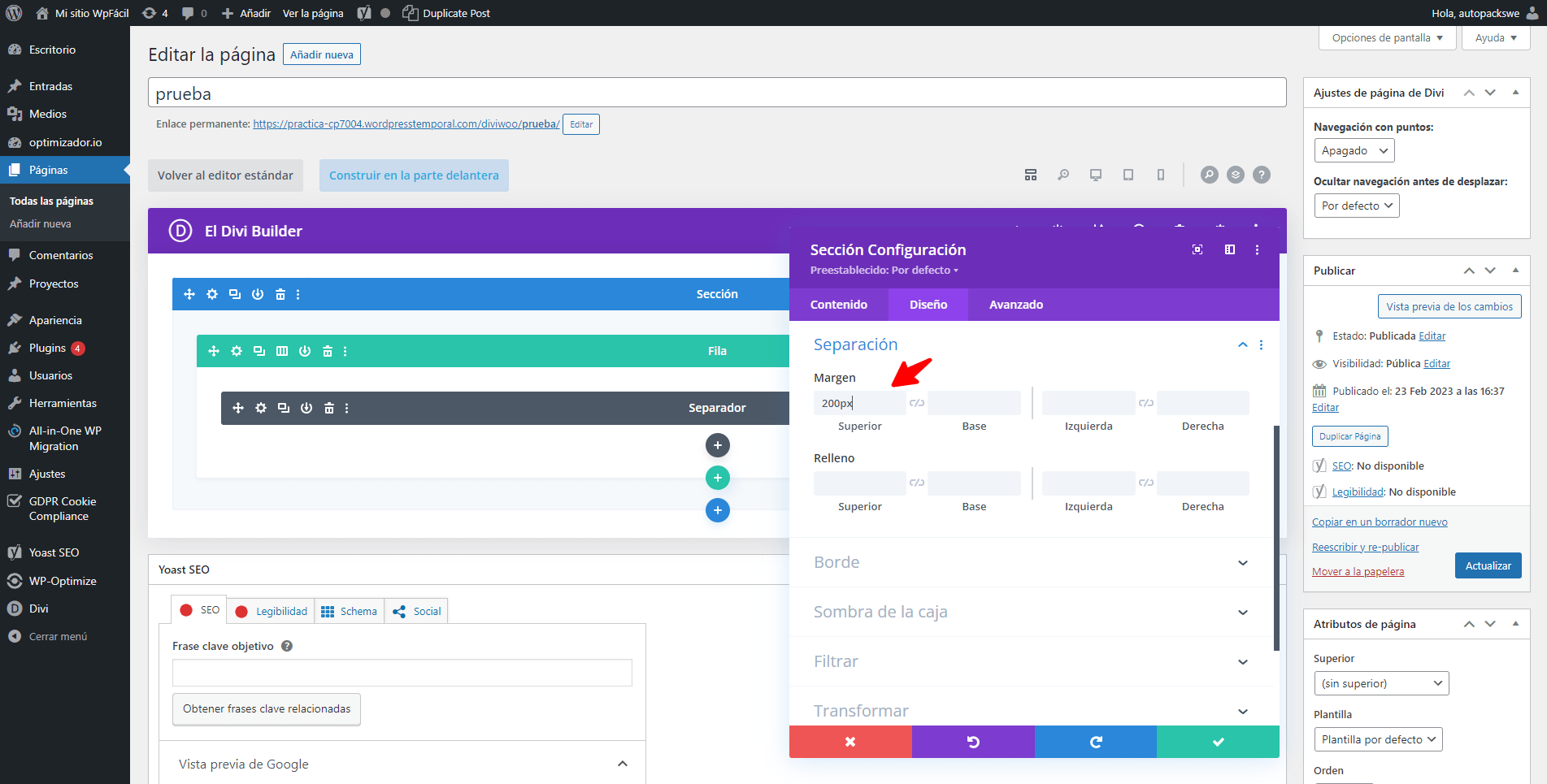1547x784 pixels.
Task: Link margin Izquierda and Derecha values
Action: click(1146, 403)
